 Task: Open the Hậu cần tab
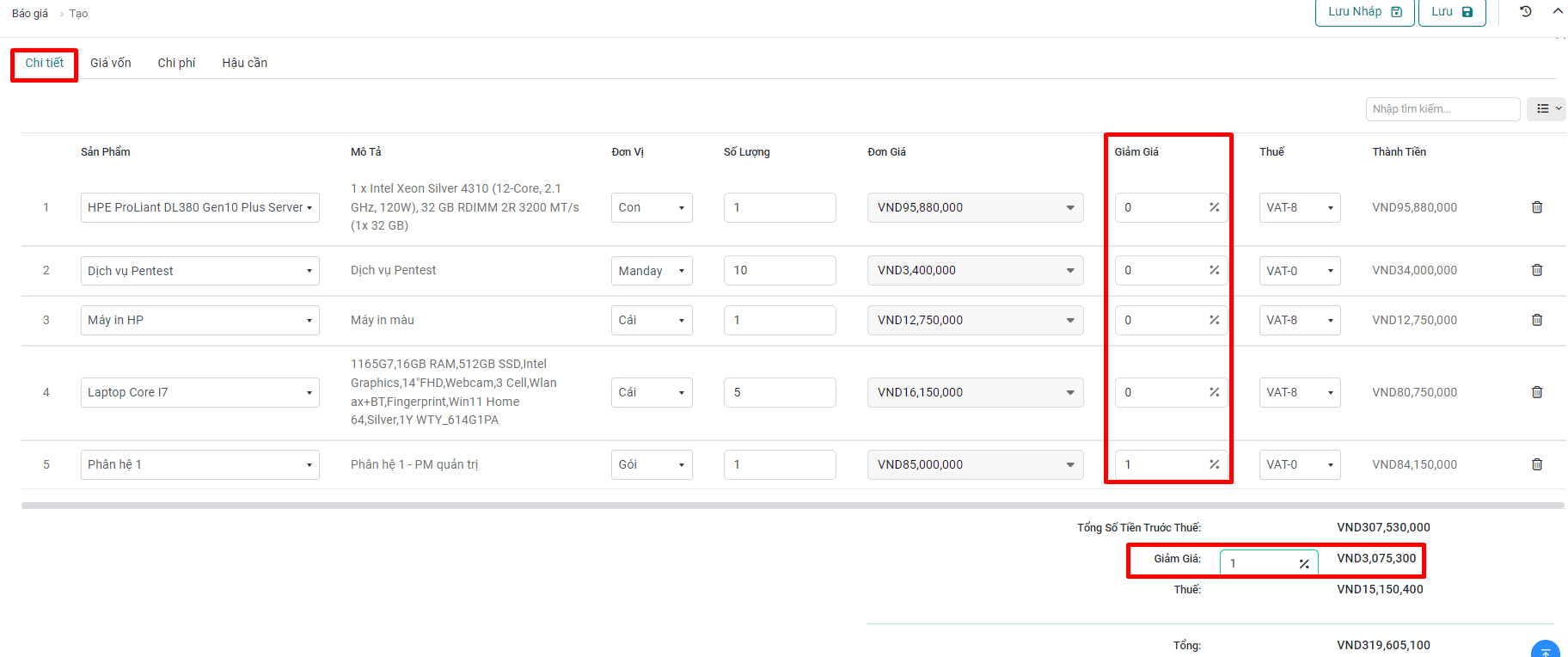tap(244, 63)
